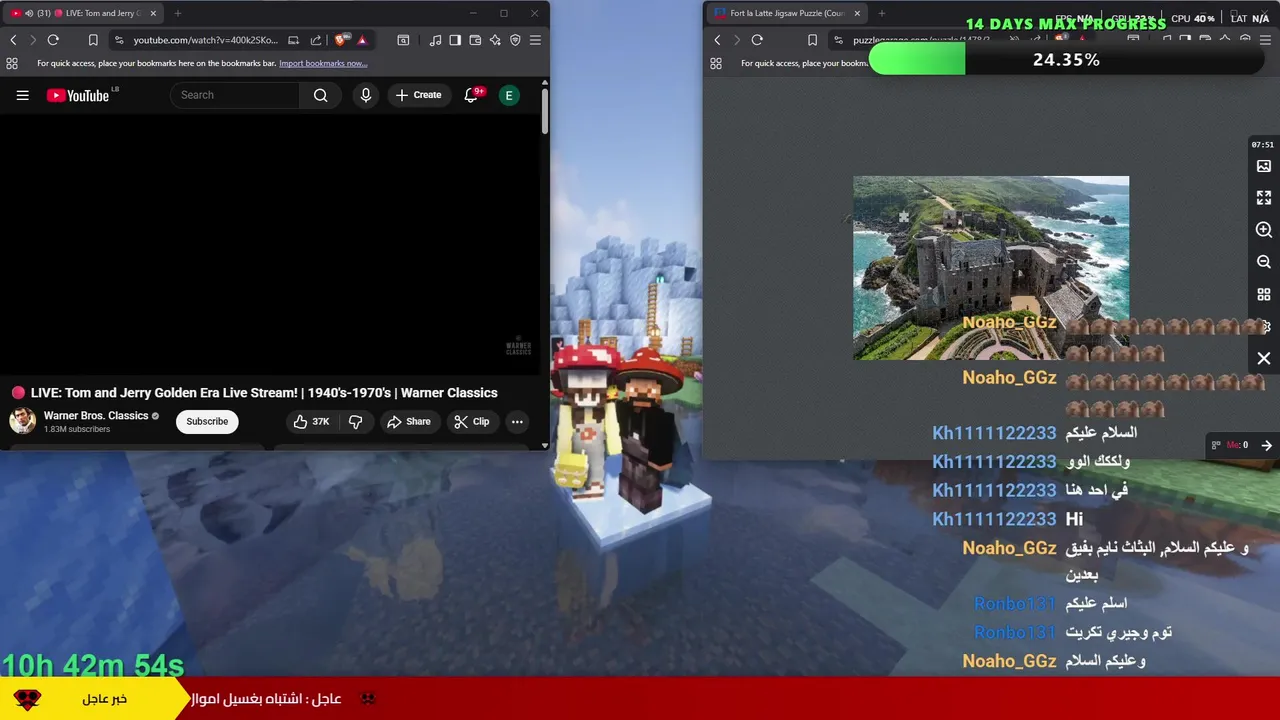1280x720 pixels.
Task: Like the video with 37K likes
Action: (311, 421)
